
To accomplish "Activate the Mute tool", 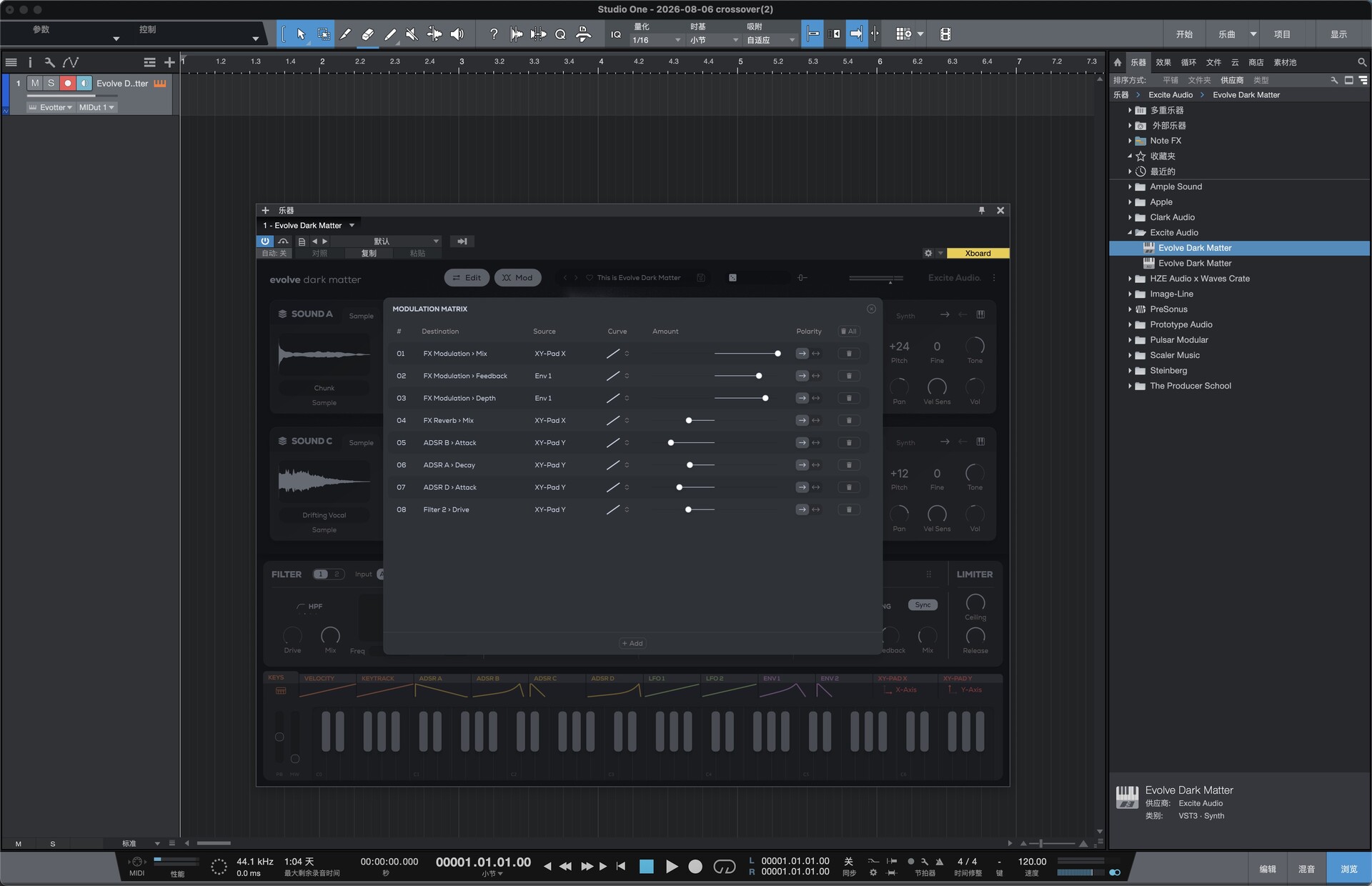I will point(412,34).
